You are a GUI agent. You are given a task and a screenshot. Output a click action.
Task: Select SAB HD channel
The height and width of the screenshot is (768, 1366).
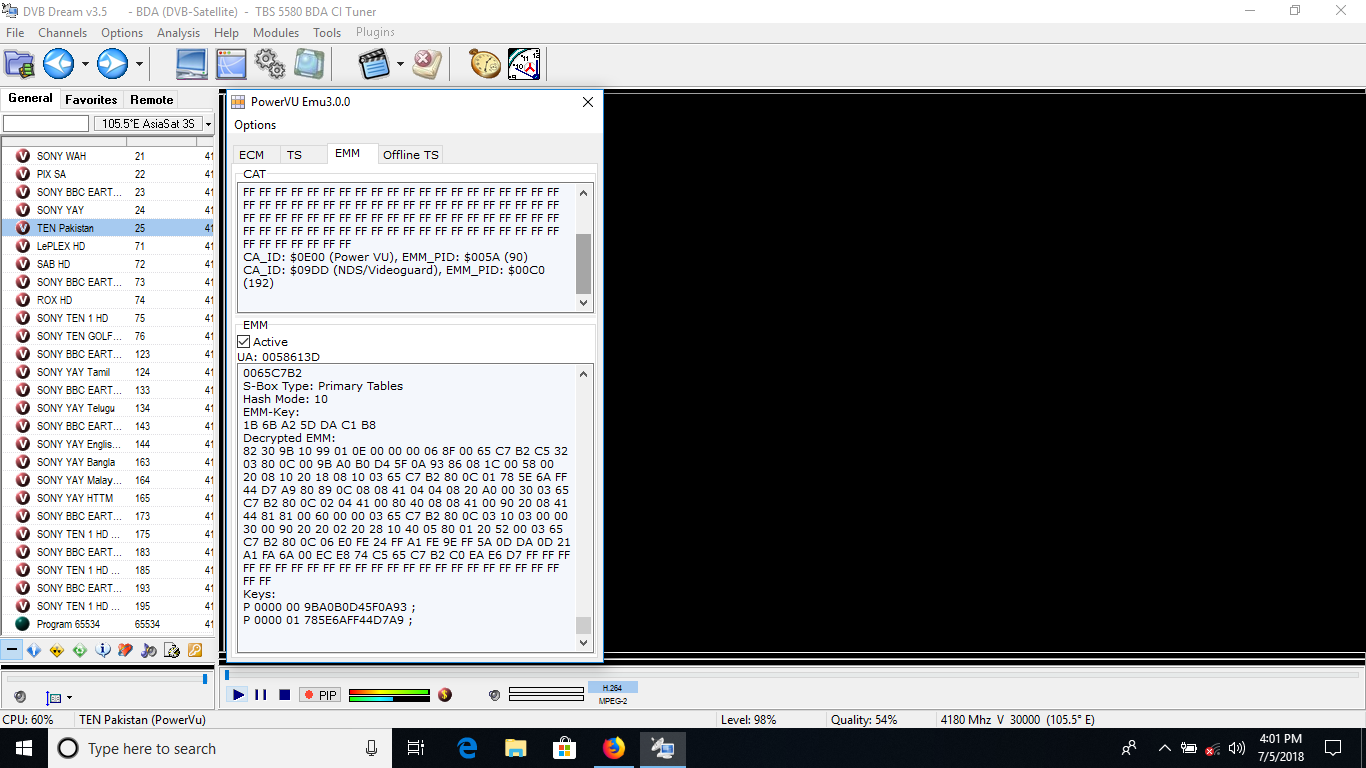[x=108, y=264]
